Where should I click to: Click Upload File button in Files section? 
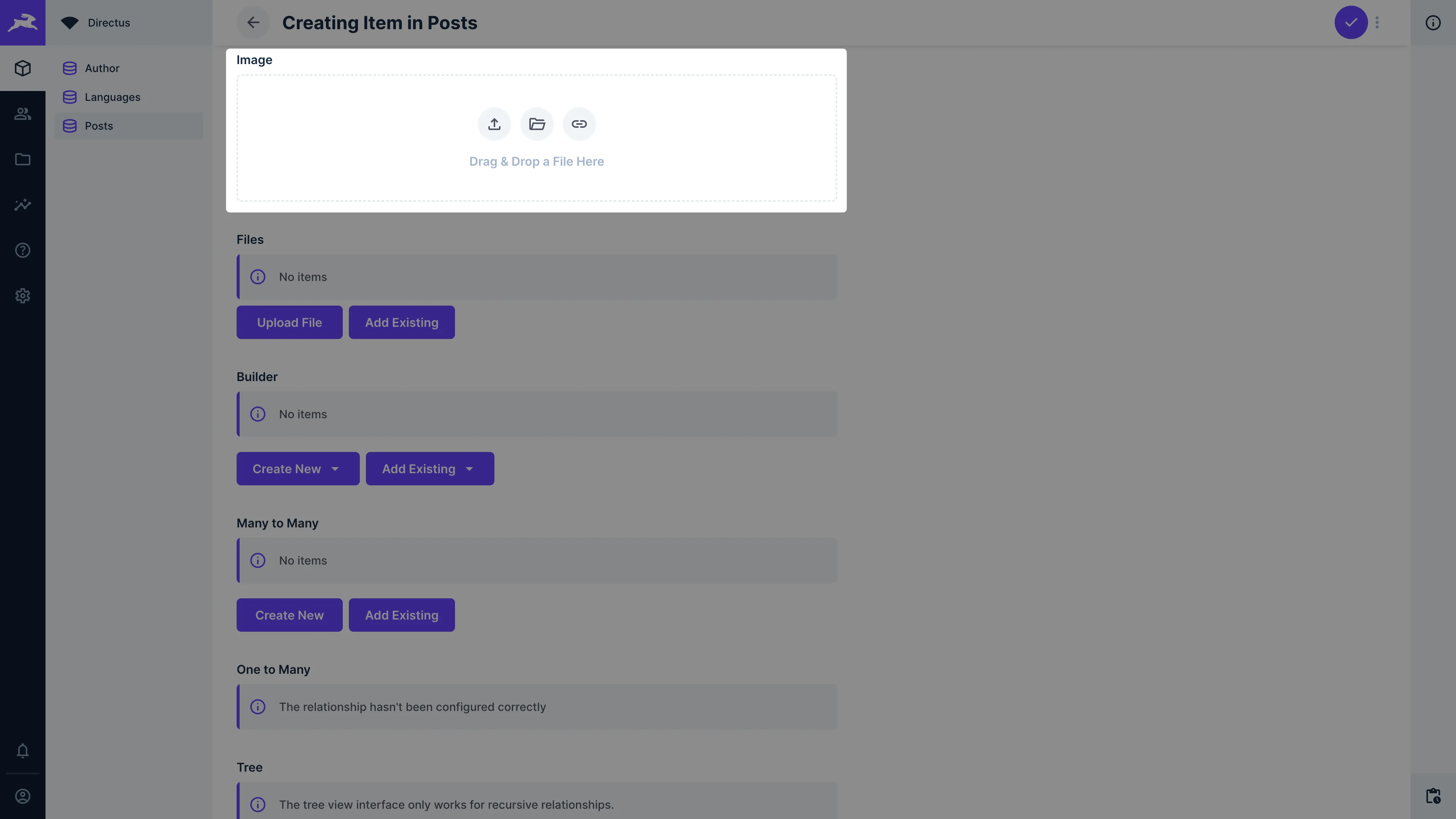pos(289,322)
